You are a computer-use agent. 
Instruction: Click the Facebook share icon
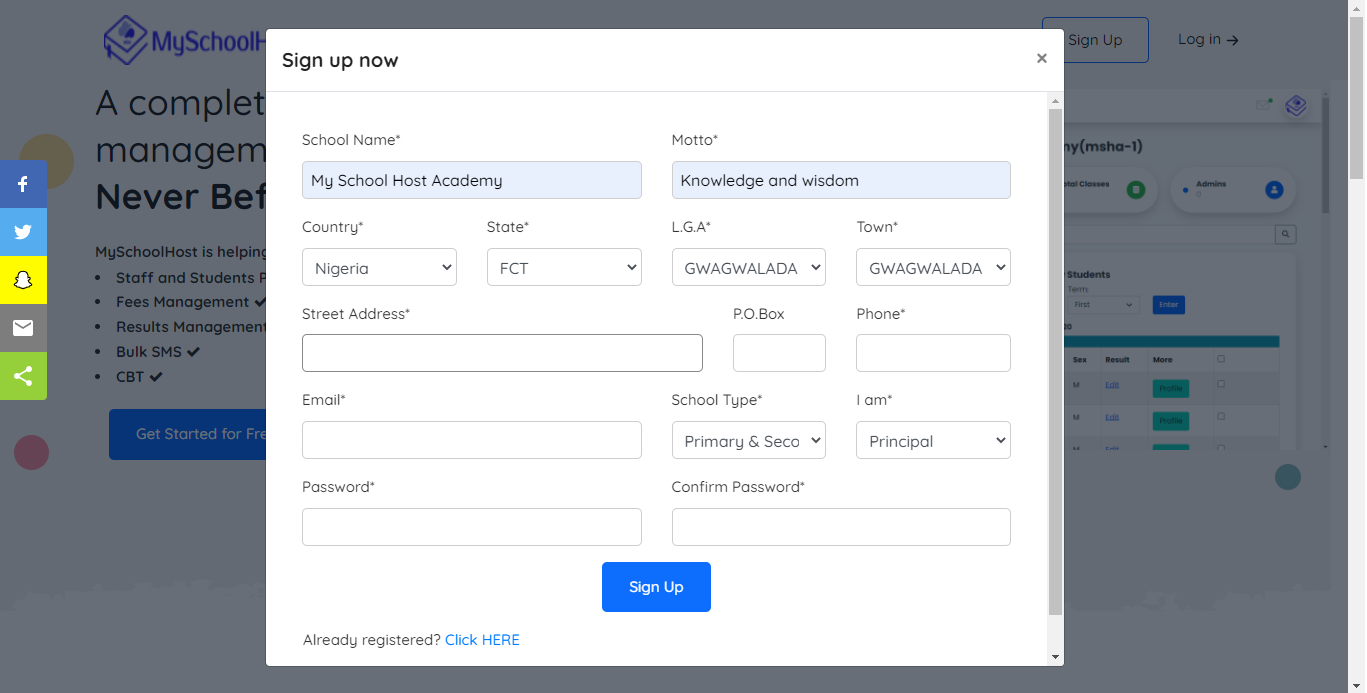(23, 184)
